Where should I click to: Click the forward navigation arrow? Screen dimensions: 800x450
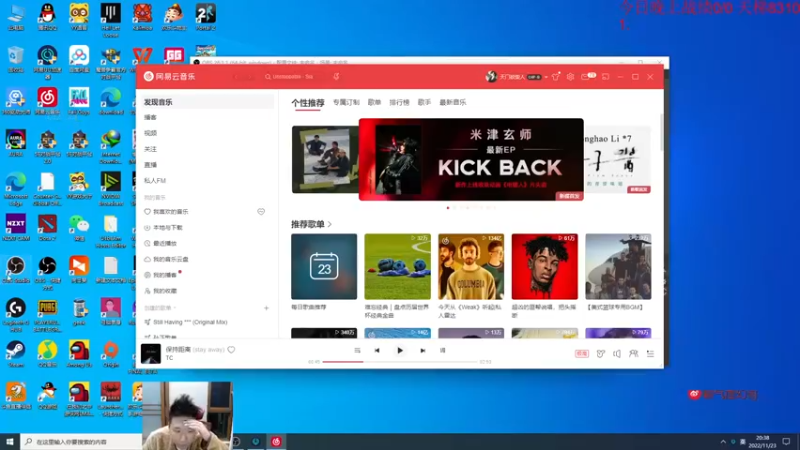250,77
